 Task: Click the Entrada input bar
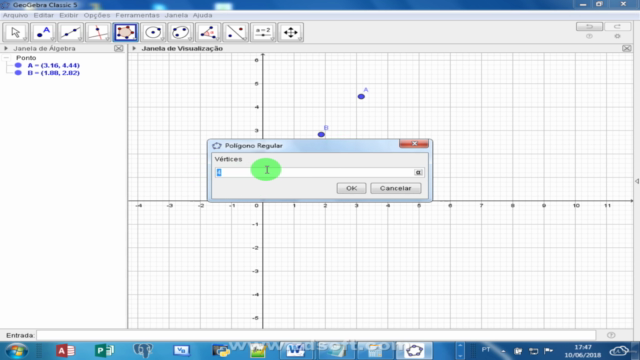click(316, 335)
